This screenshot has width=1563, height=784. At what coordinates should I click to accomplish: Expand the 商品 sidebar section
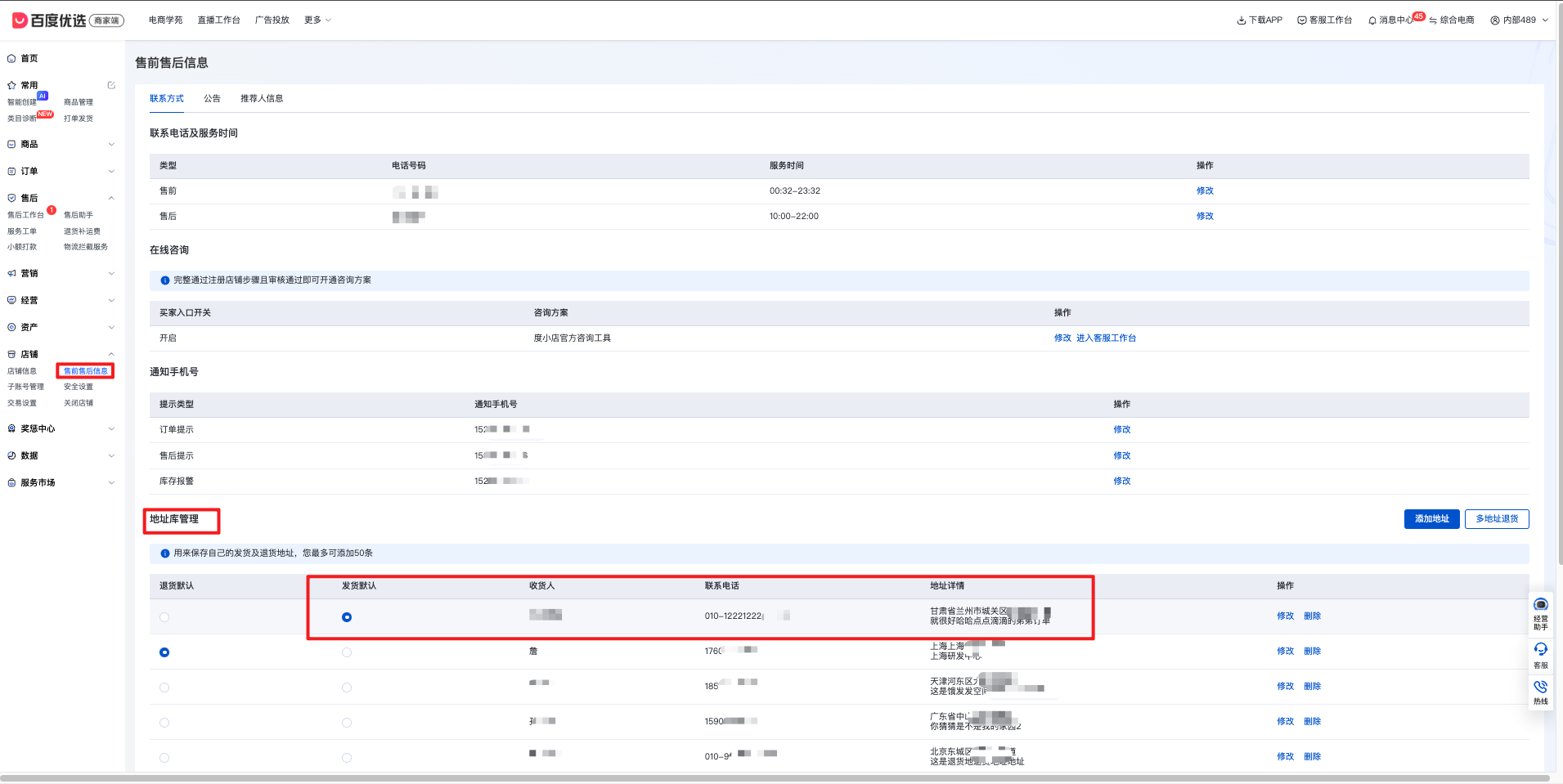coord(111,145)
